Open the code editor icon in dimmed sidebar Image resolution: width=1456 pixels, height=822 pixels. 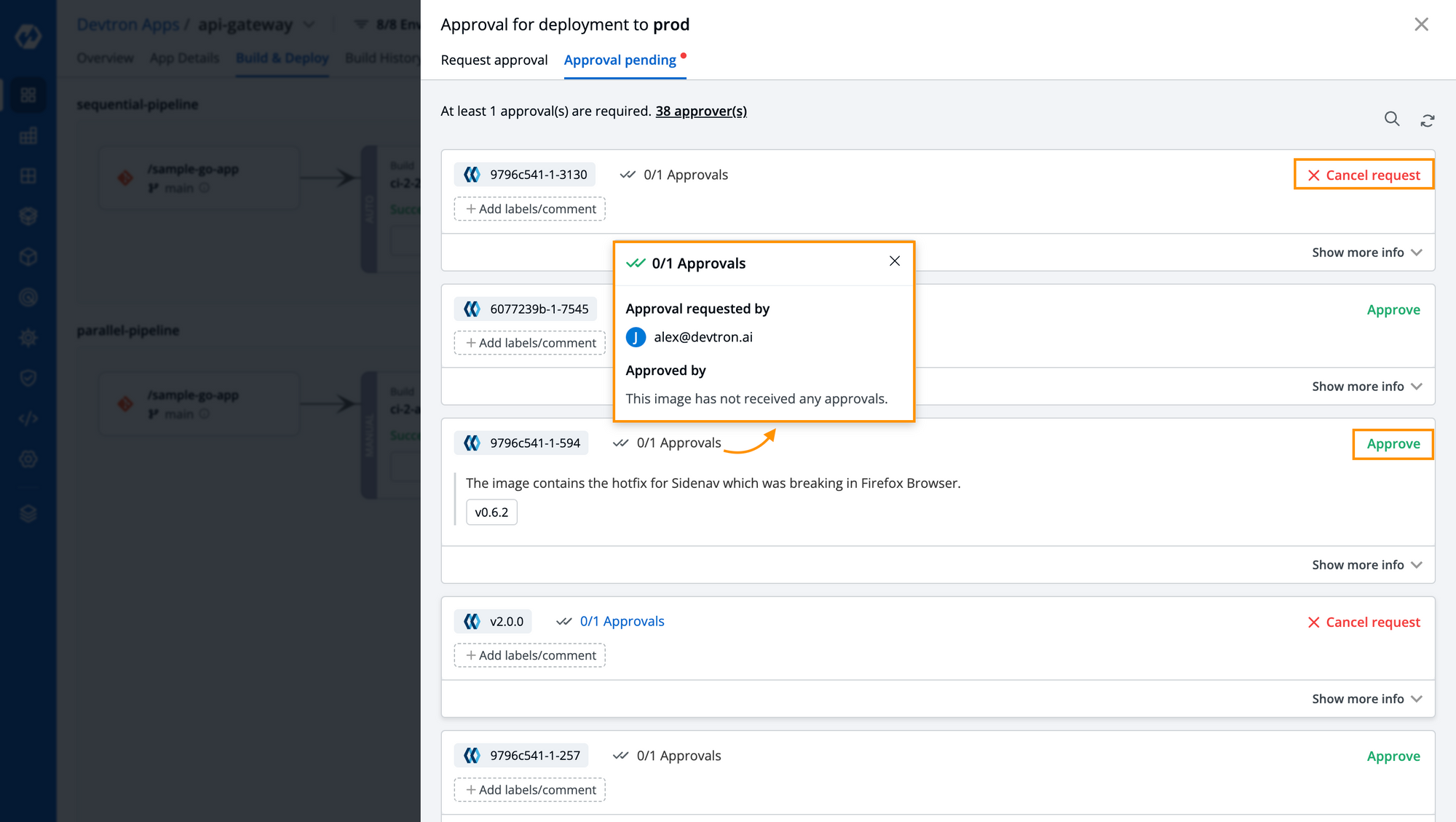pyautogui.click(x=28, y=419)
